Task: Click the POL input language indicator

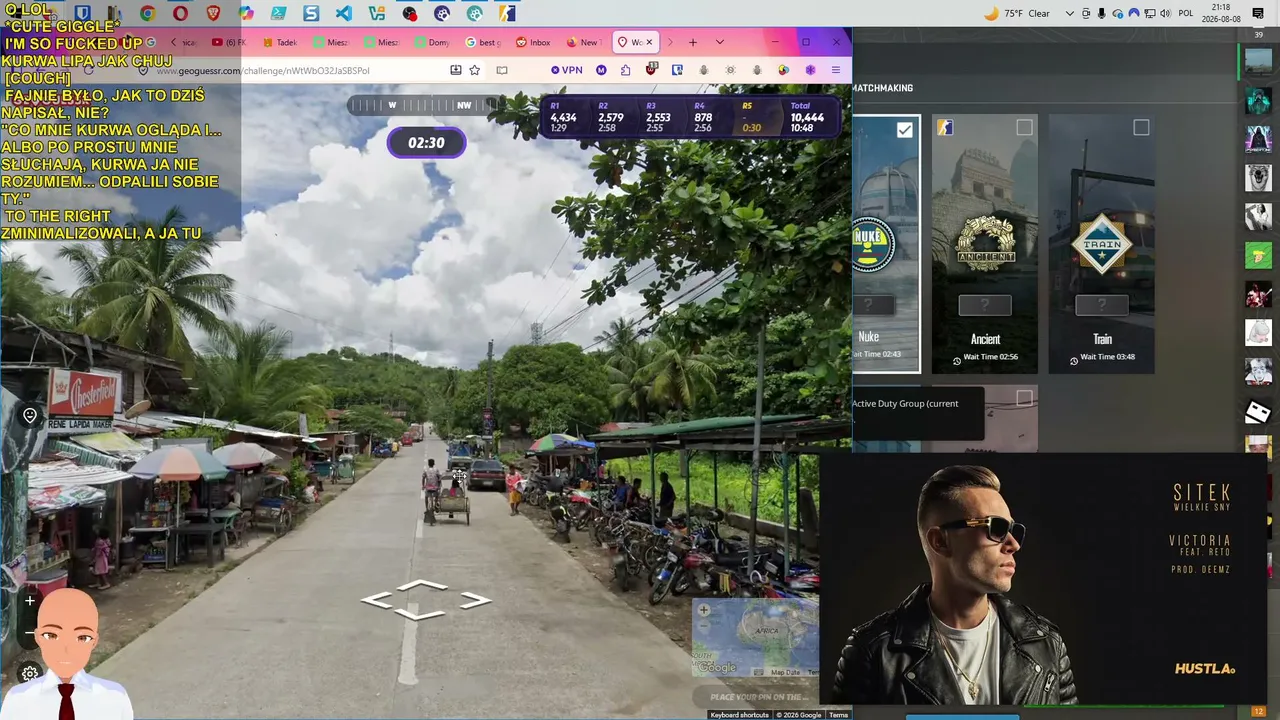Action: click(x=1186, y=13)
